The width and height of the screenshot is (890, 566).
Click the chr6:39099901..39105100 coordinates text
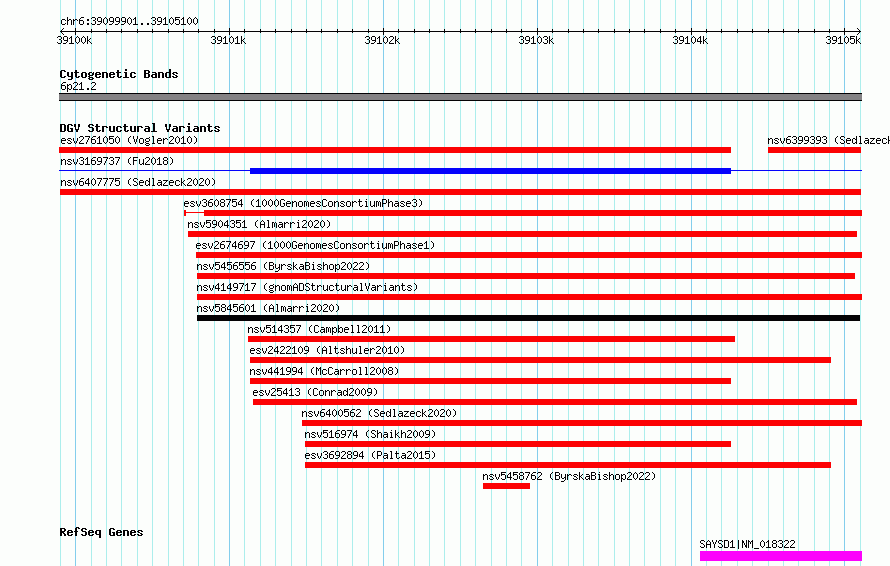click(x=129, y=21)
